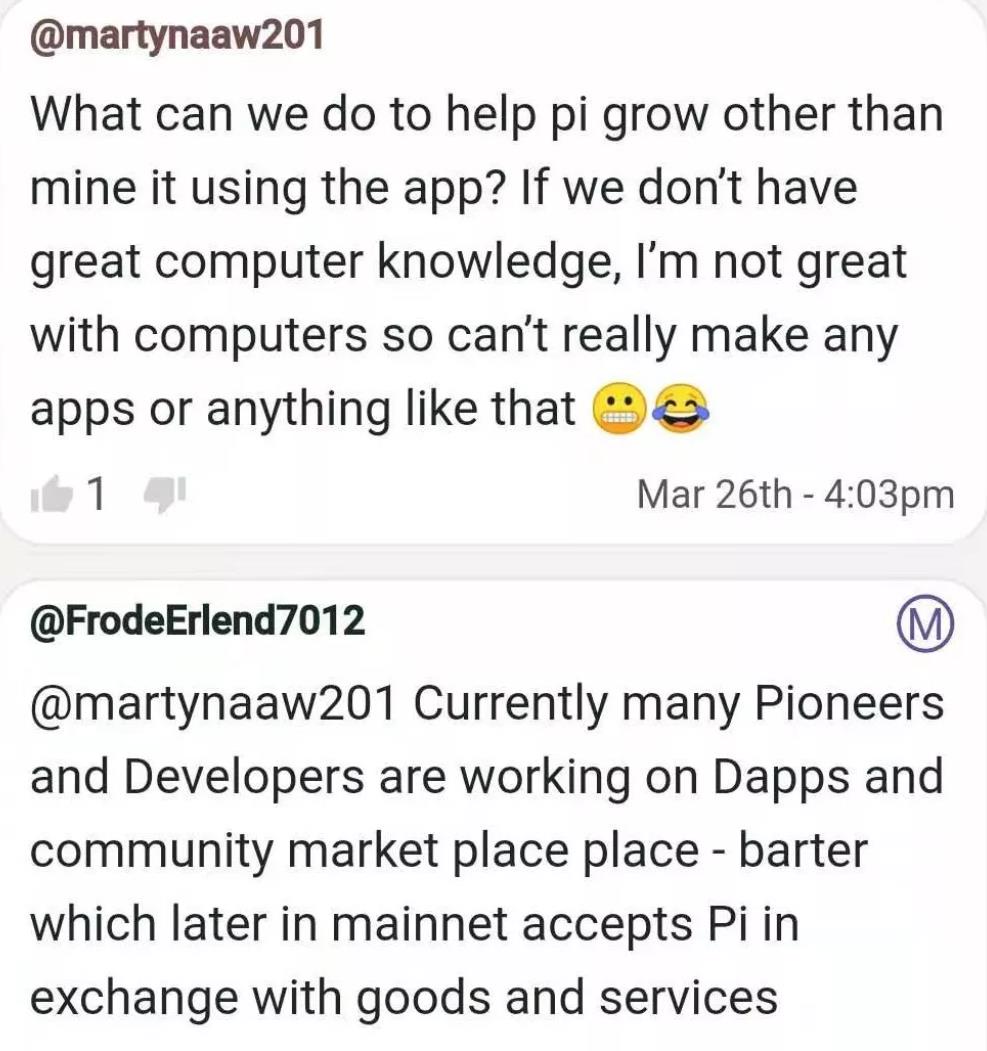Open the like count number 1

click(x=96, y=494)
